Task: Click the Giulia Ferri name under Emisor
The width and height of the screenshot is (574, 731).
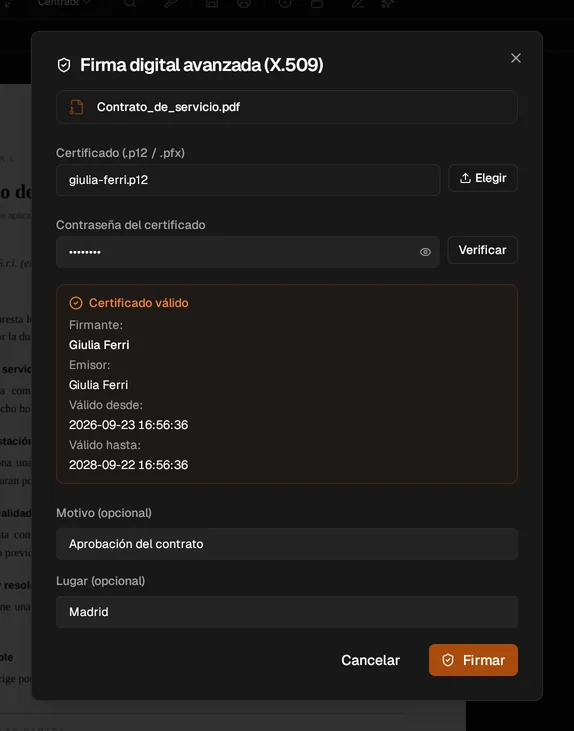Action: pyautogui.click(x=98, y=385)
